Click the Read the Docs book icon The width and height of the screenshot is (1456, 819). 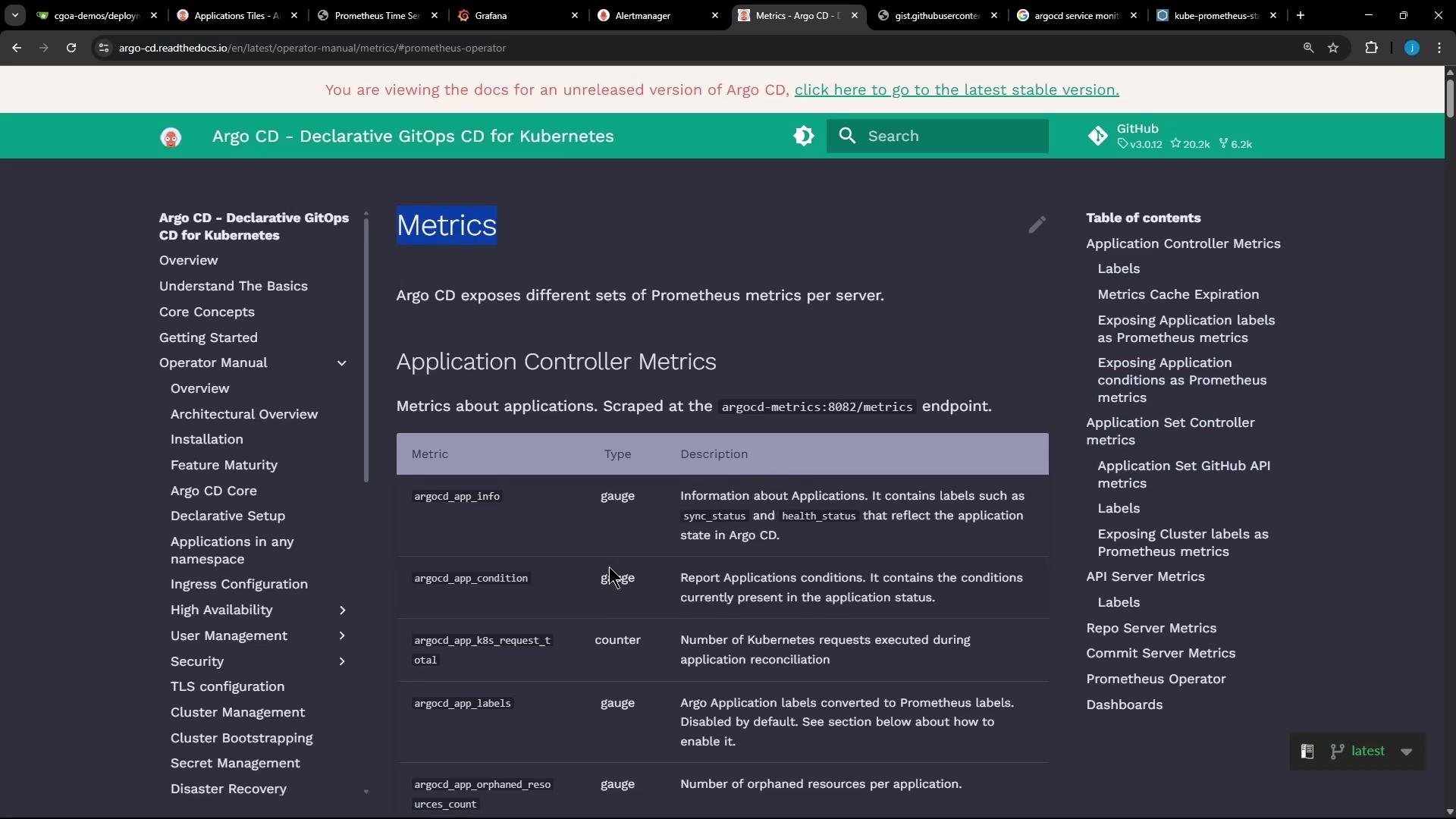coord(1307,752)
